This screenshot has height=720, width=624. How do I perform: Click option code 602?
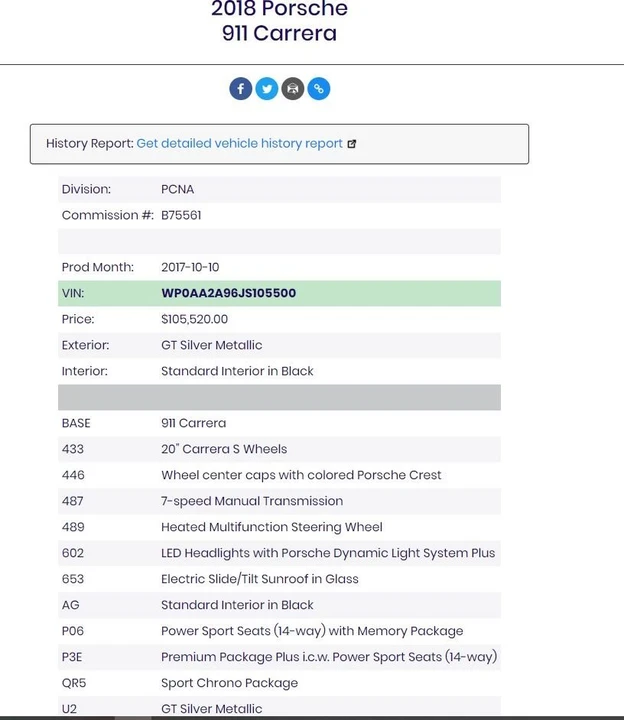click(x=73, y=553)
